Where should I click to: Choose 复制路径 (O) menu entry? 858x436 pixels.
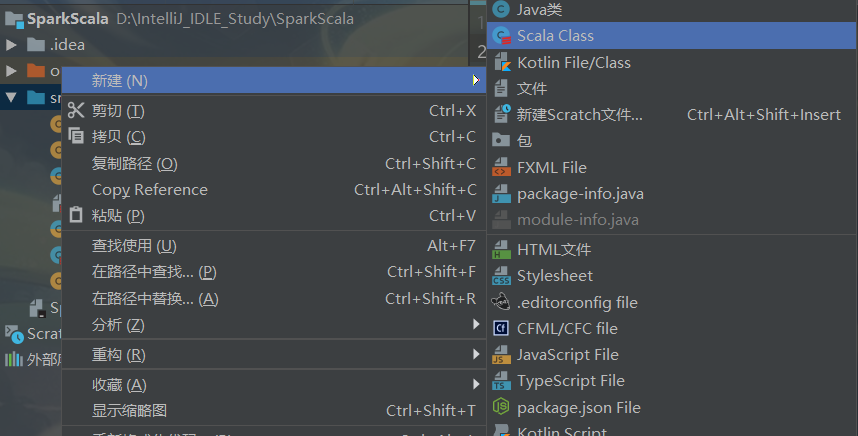tap(274, 164)
